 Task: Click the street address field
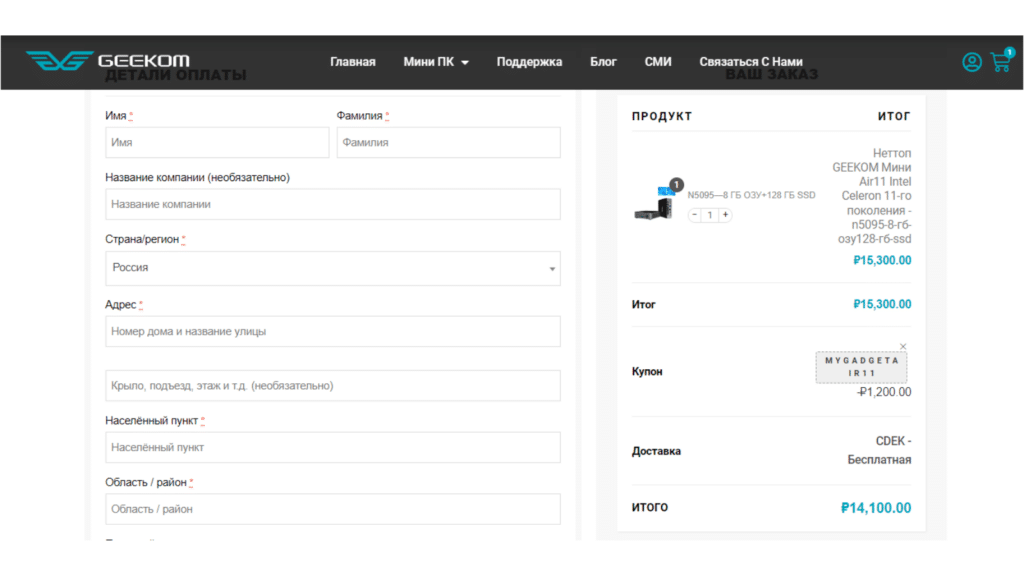333,332
